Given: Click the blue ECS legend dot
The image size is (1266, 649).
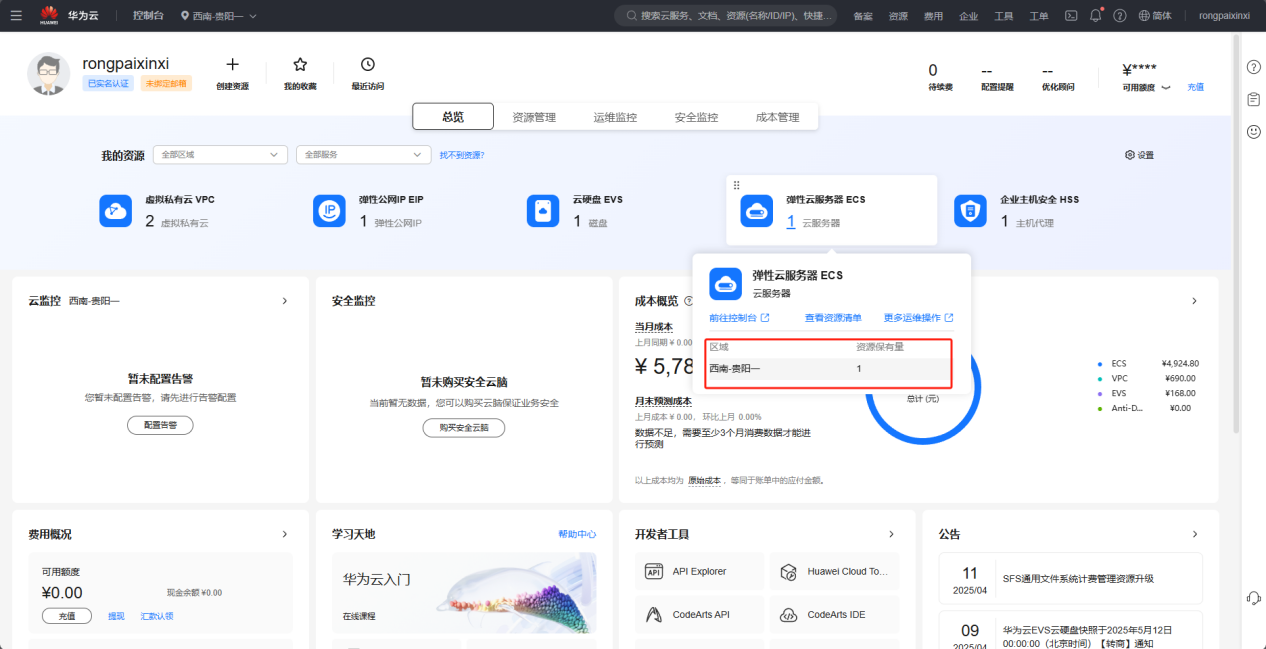Looking at the screenshot, I should pyautogui.click(x=1100, y=364).
